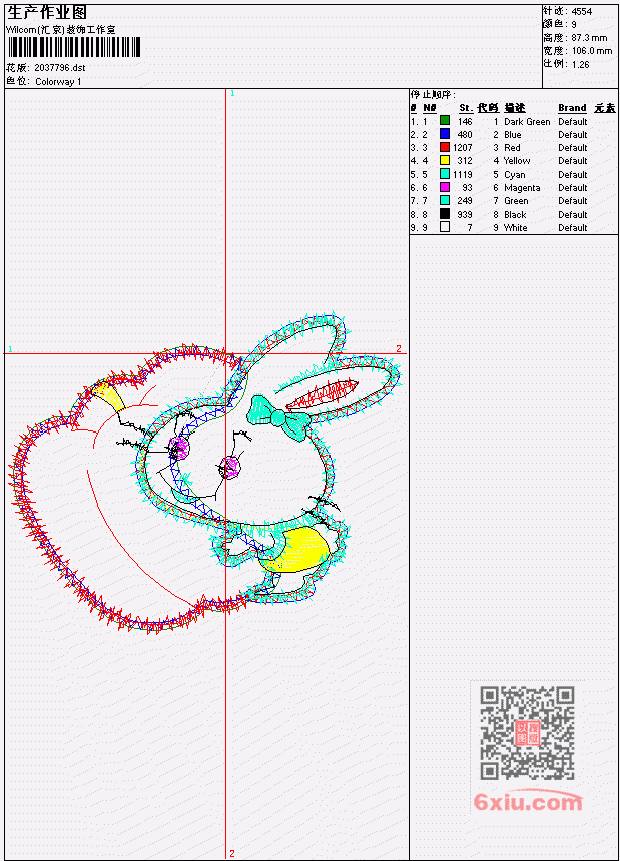Click the "St." column header
This screenshot has height=861, width=620.
point(466,108)
